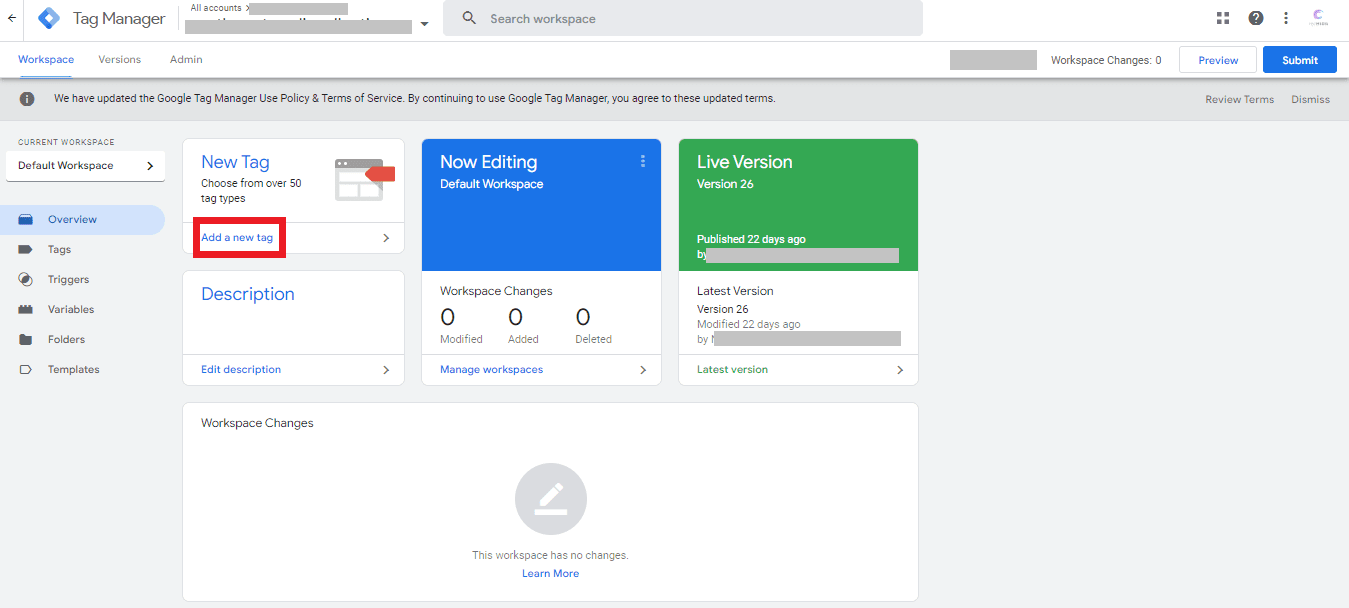This screenshot has width=1349, height=608.
Task: Click the Manage workspaces link
Action: pos(491,370)
